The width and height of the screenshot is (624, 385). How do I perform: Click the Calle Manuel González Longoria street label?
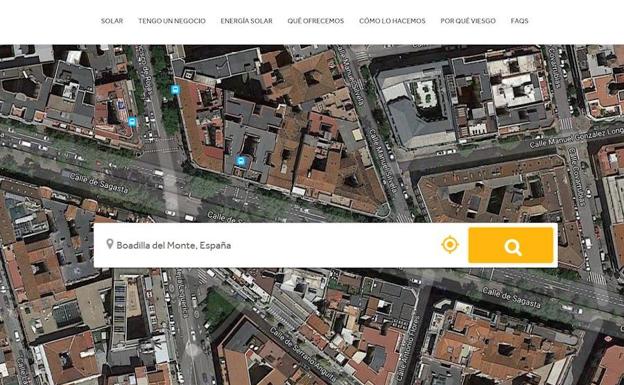click(576, 137)
